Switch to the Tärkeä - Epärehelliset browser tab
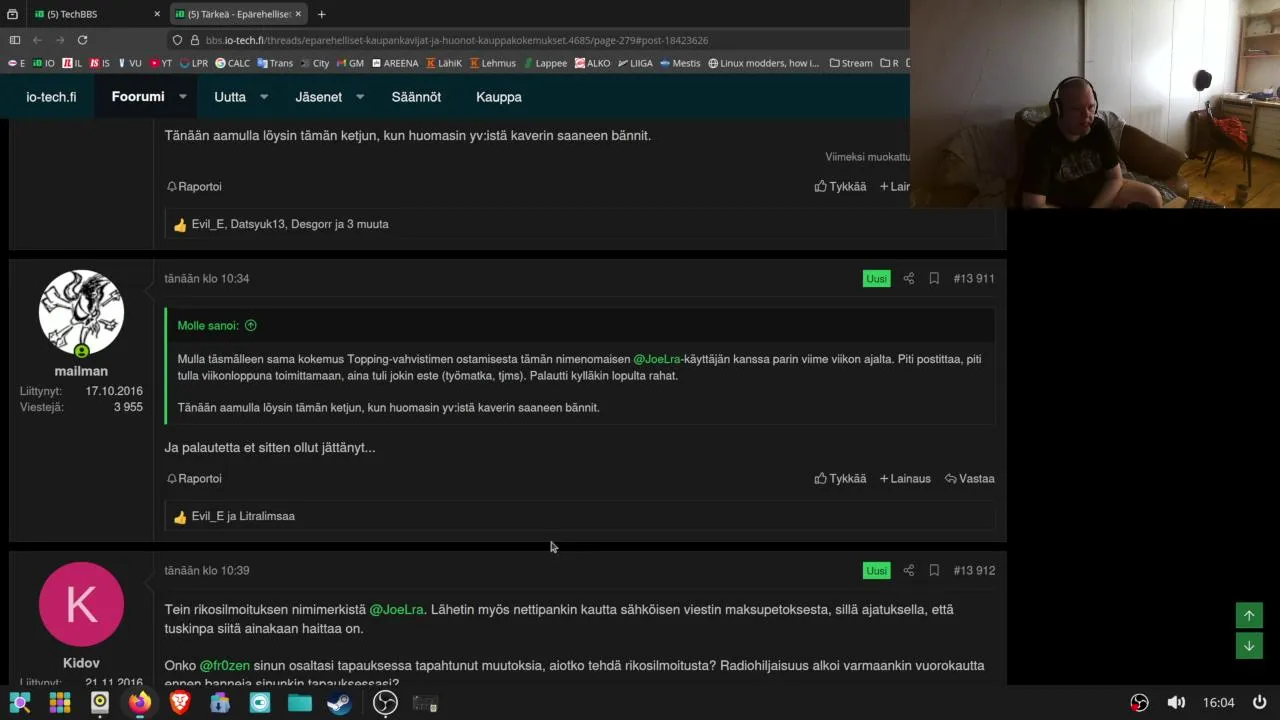1280x720 pixels. pyautogui.click(x=238, y=14)
